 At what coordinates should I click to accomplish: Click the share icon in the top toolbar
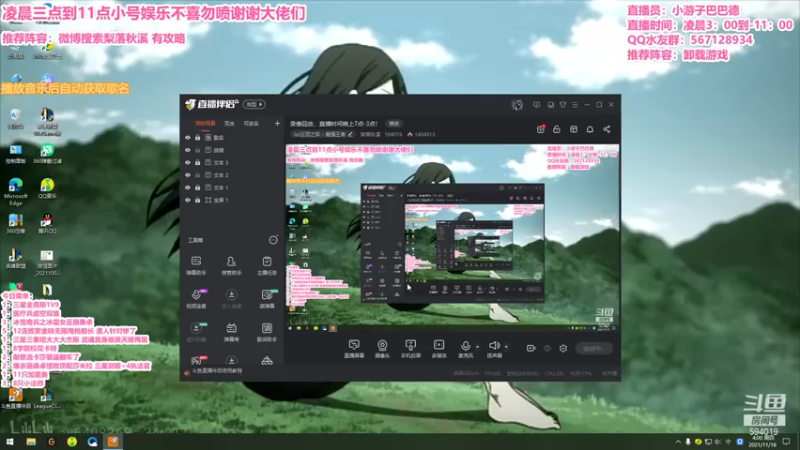coord(607,129)
